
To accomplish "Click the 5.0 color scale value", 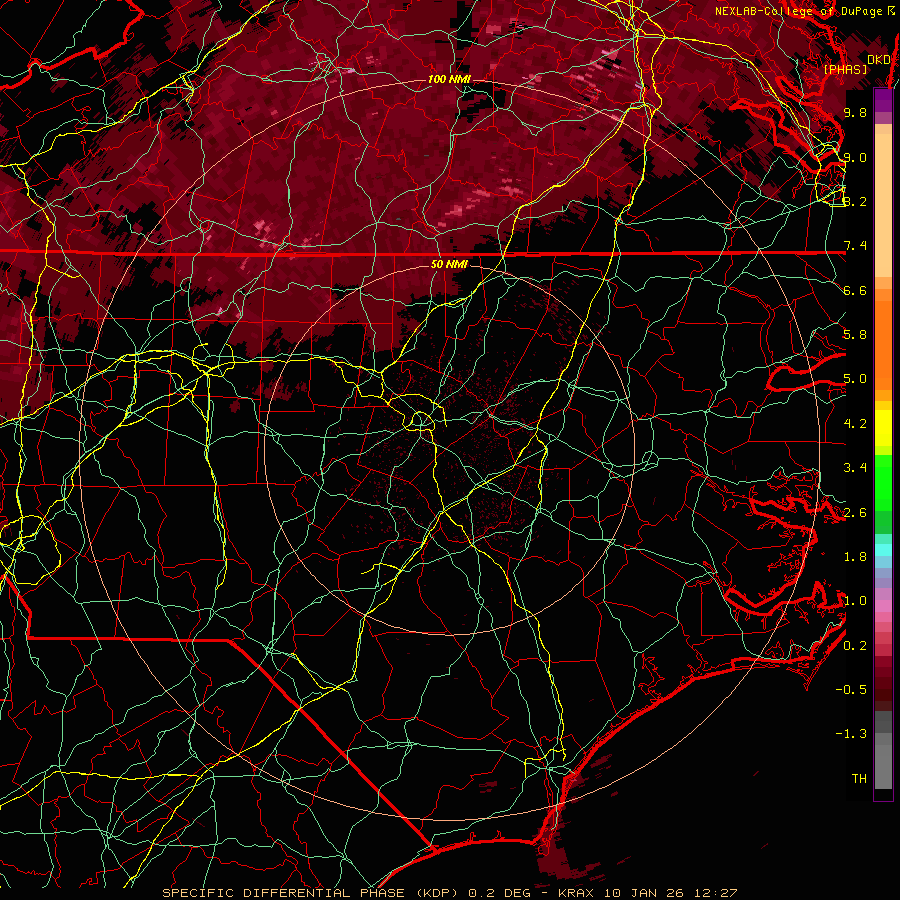I will click(x=855, y=379).
